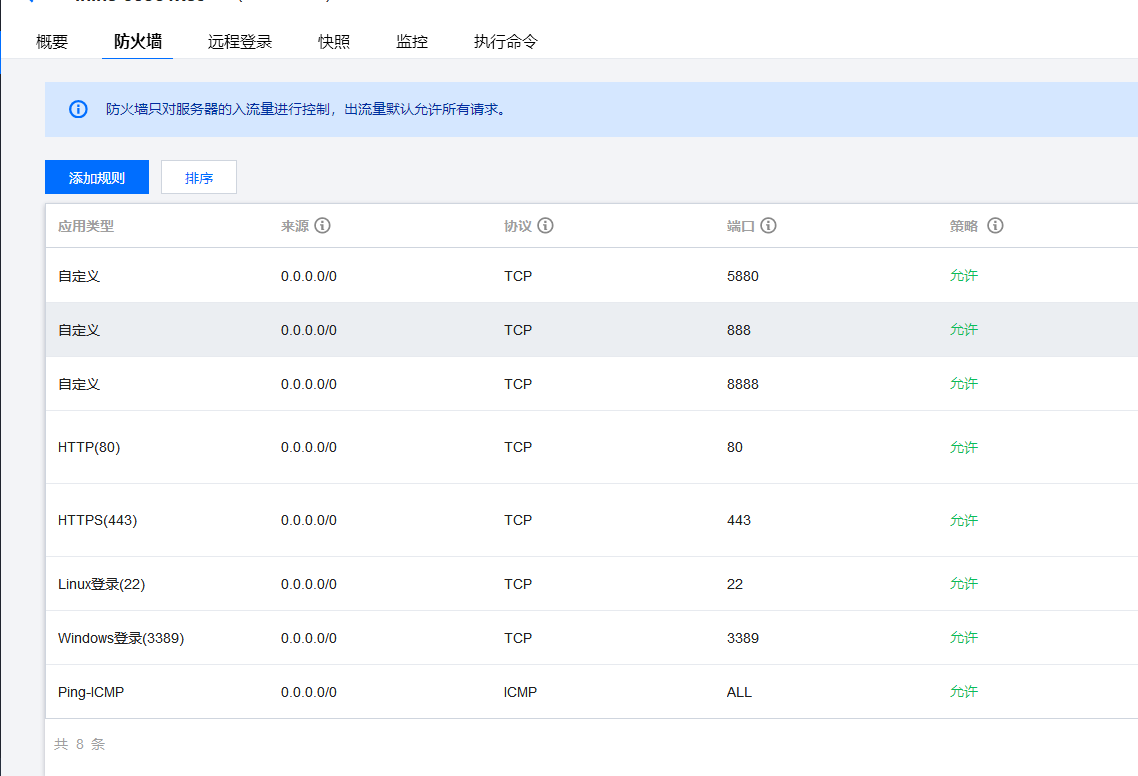Viewport: 1138px width, 776px height.
Task: Click the info icon next to 来源 header
Action: 322,226
